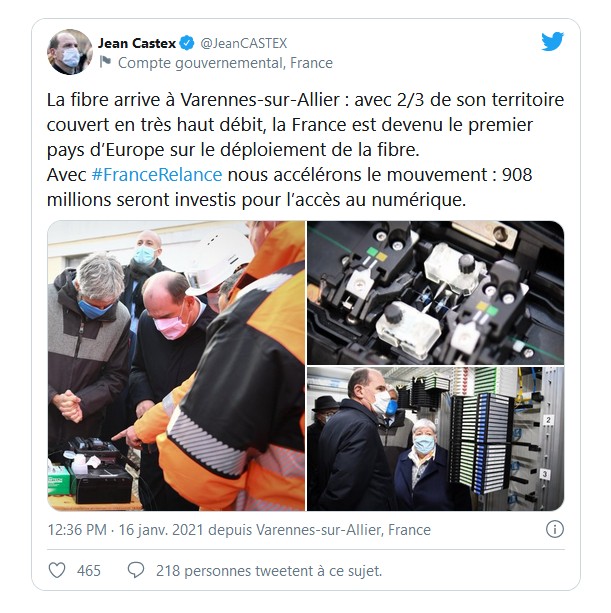Open replies via speech bubble icon

coord(136,570)
